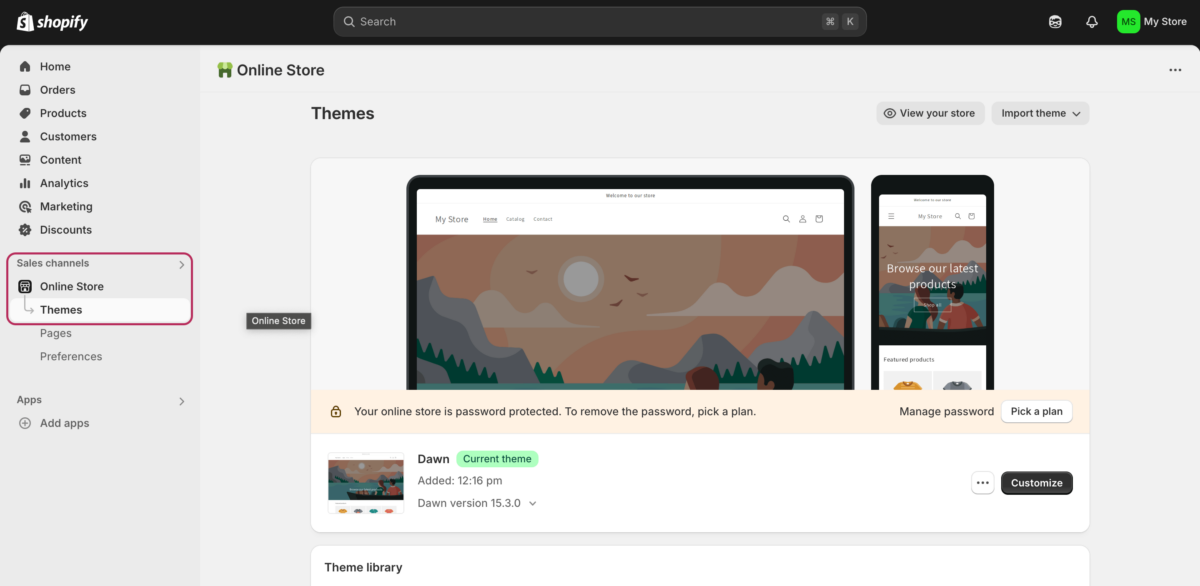Click the plus icon beside Add apps
The width and height of the screenshot is (1200, 586).
pyautogui.click(x=25, y=423)
